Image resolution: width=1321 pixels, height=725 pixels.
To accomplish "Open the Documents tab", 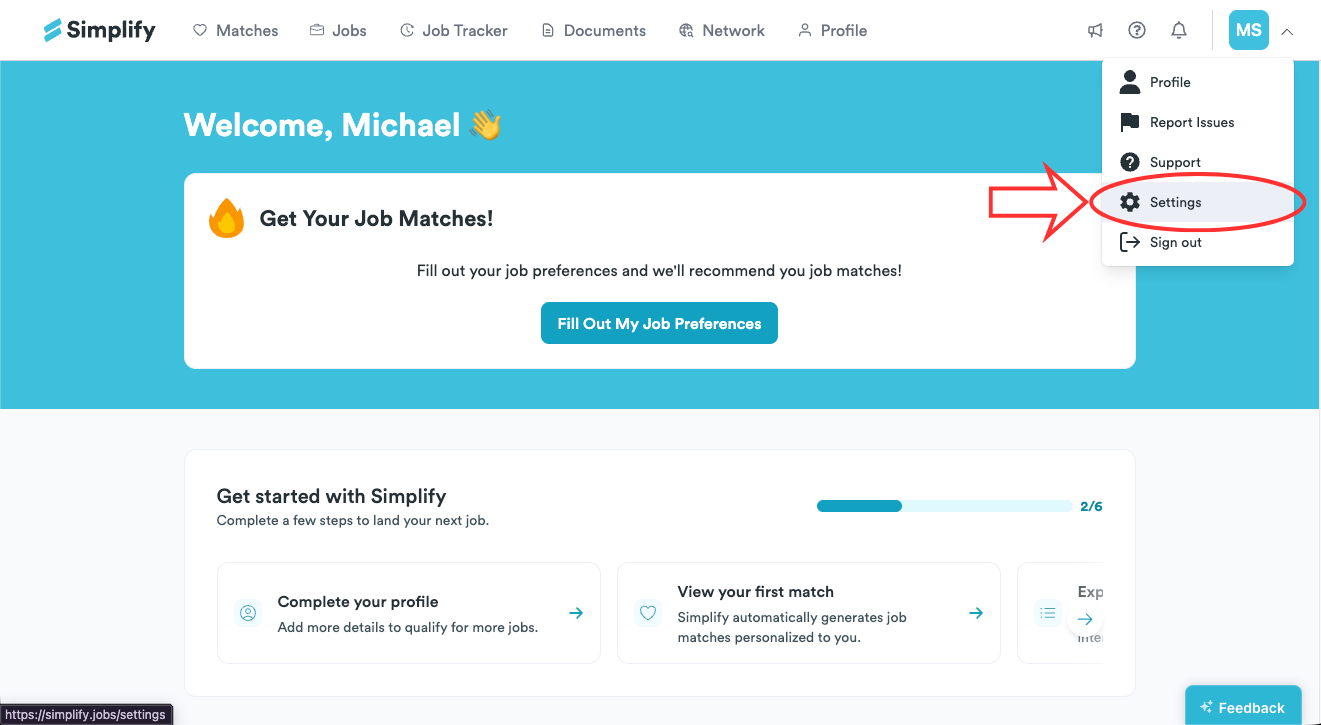I will 593,30.
